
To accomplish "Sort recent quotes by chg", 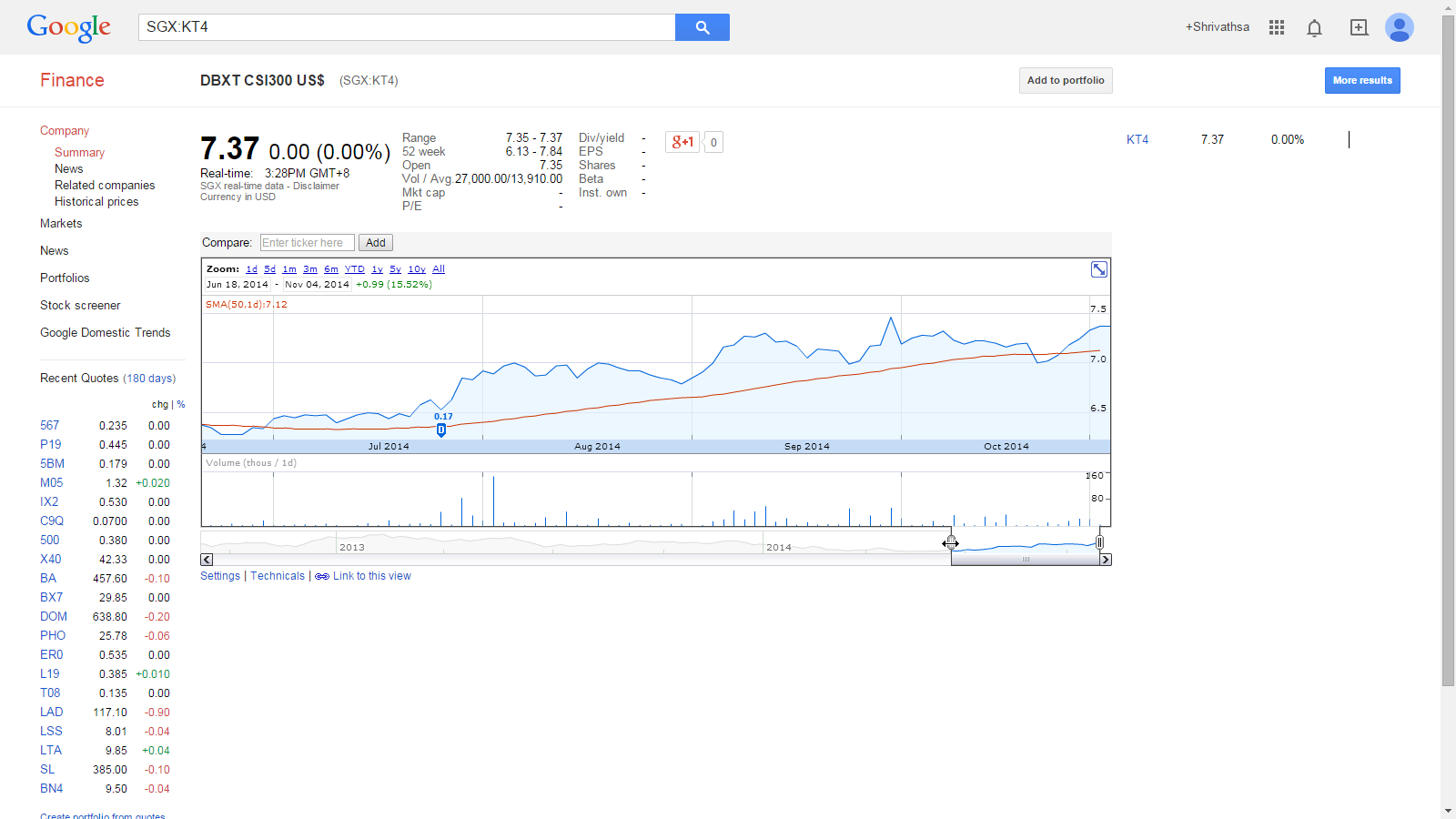I will (x=160, y=404).
